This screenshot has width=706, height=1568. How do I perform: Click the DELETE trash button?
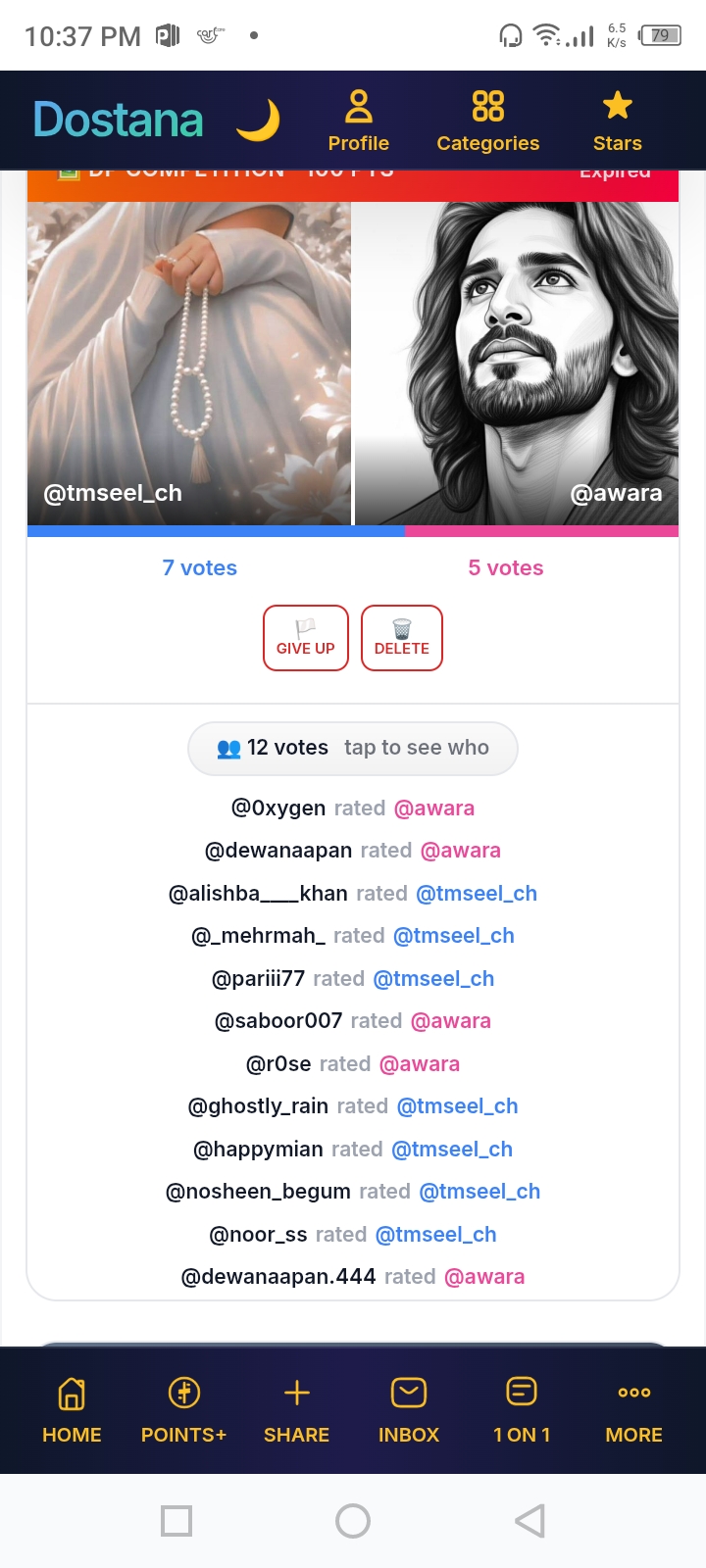click(x=402, y=638)
